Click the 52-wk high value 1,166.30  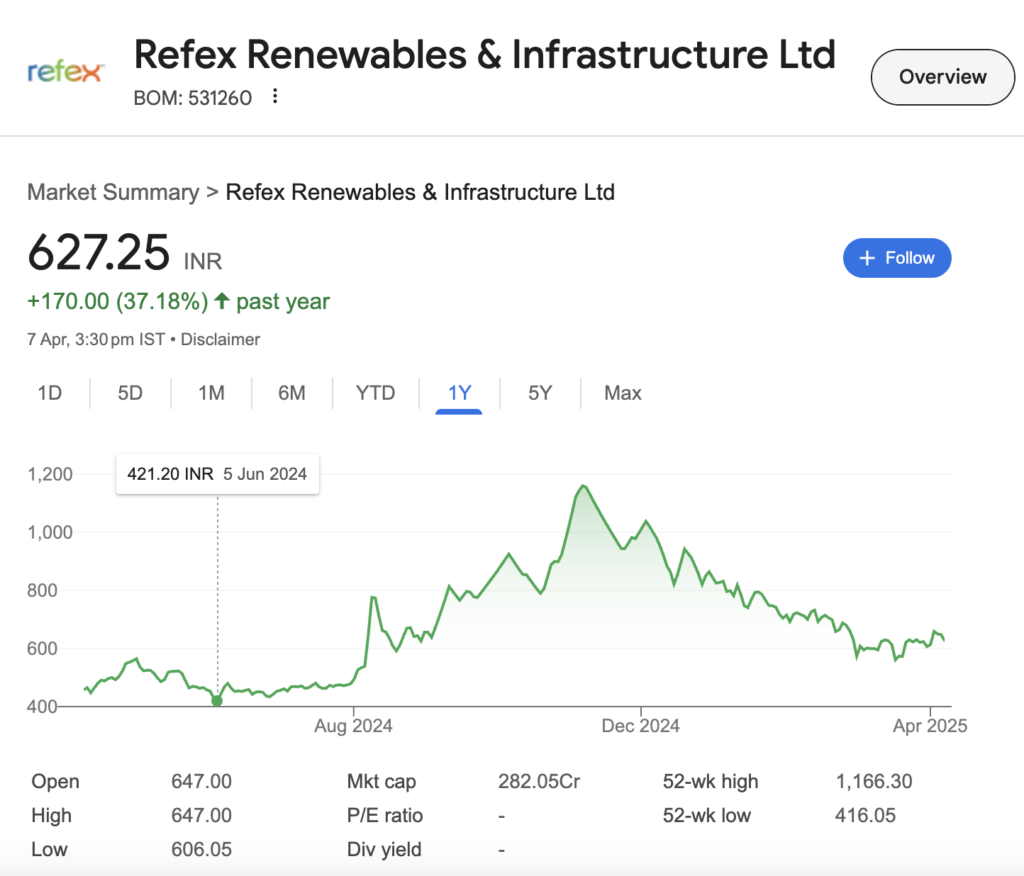click(x=874, y=781)
